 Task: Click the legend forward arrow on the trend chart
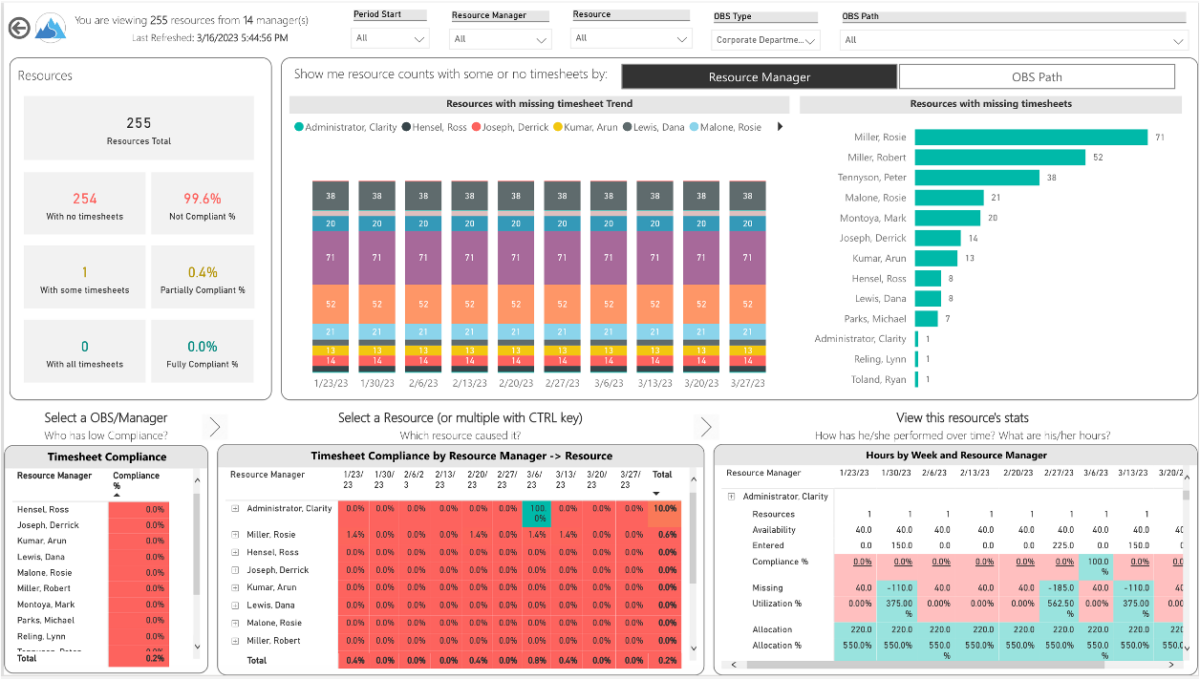[x=780, y=127]
